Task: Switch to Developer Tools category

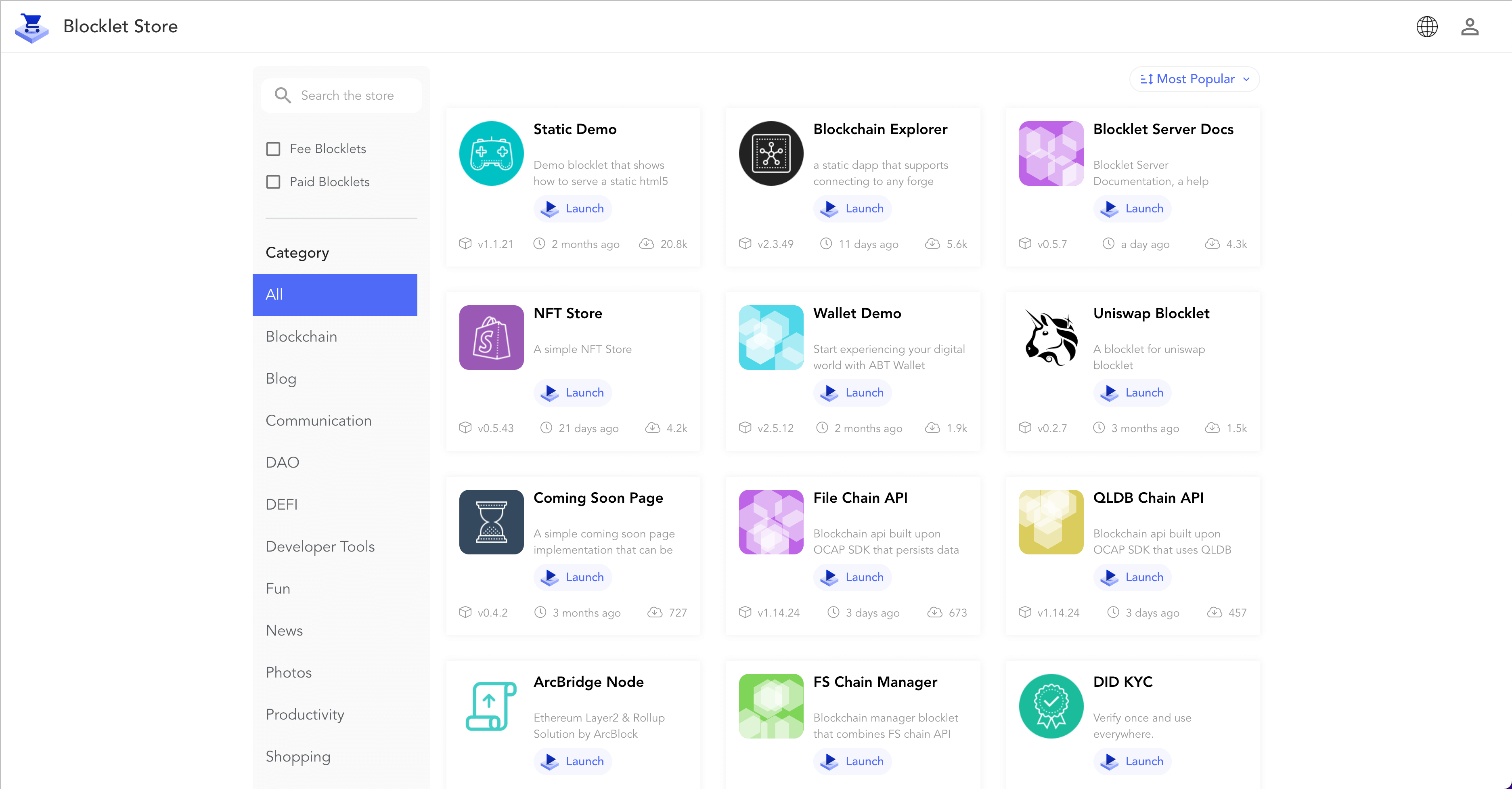Action: coord(320,547)
